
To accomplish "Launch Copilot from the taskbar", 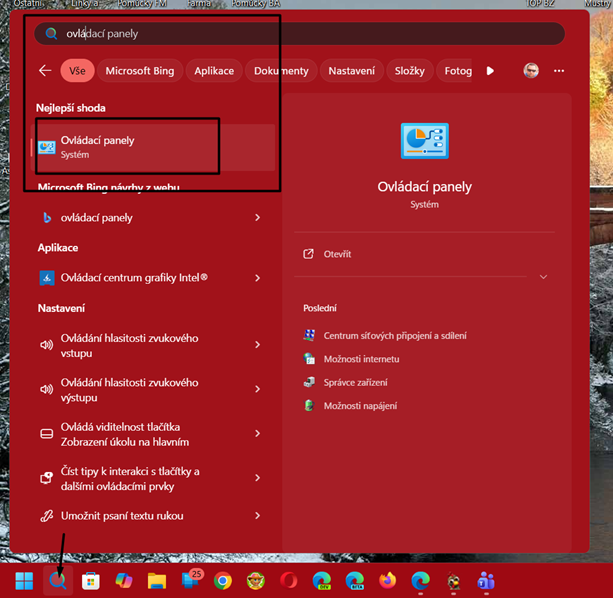I will pos(124,581).
